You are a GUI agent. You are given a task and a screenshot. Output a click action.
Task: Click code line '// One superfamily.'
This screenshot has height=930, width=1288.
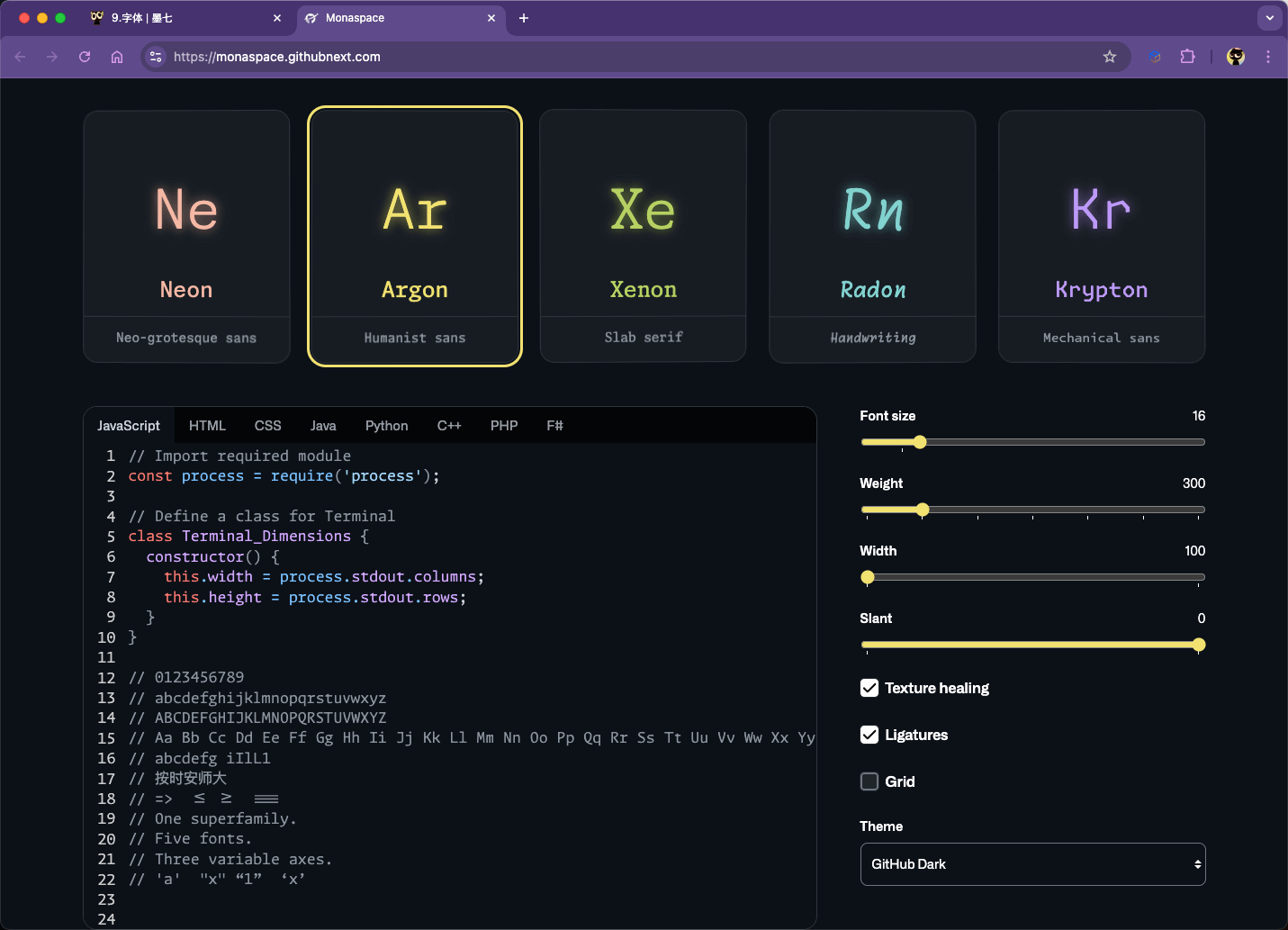[x=212, y=818]
